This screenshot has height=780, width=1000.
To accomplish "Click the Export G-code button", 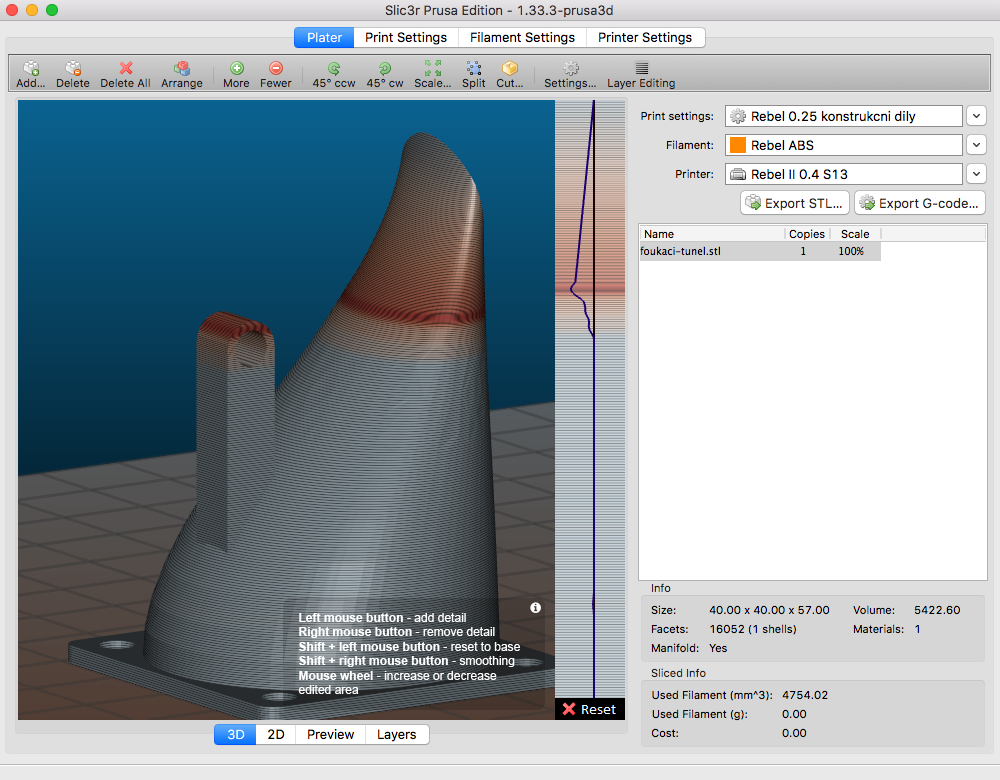I will click(920, 203).
